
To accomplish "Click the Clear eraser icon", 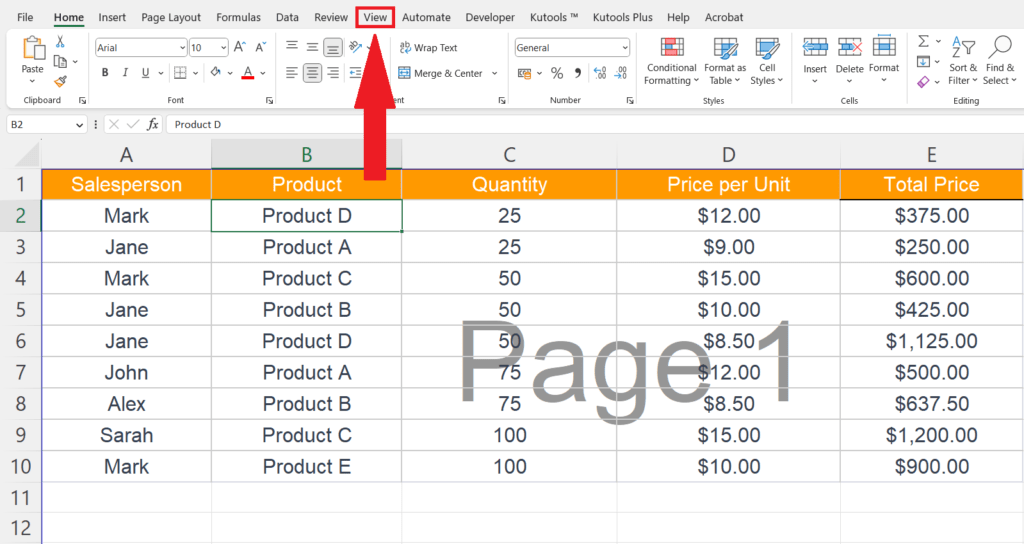I will click(x=923, y=82).
